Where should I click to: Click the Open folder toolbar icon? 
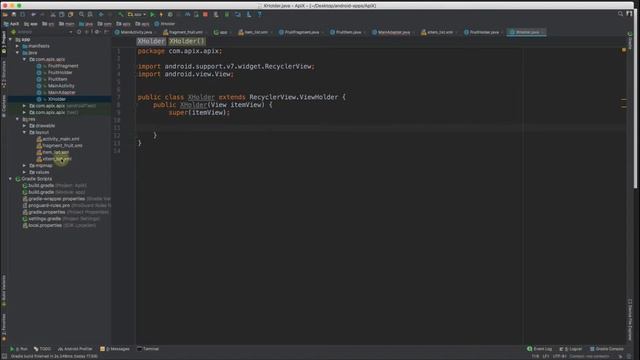[x=5, y=14]
